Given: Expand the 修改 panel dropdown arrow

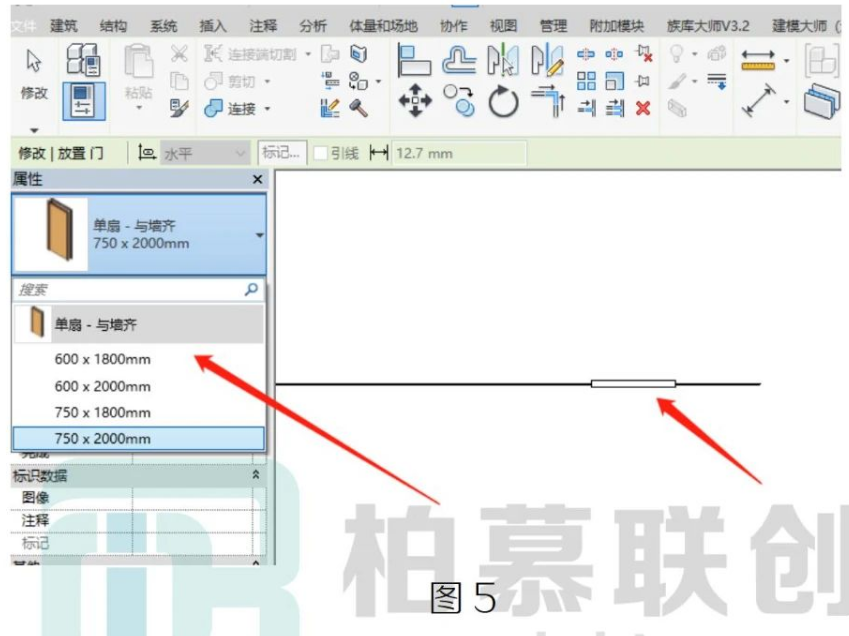Looking at the screenshot, I should tap(34, 130).
